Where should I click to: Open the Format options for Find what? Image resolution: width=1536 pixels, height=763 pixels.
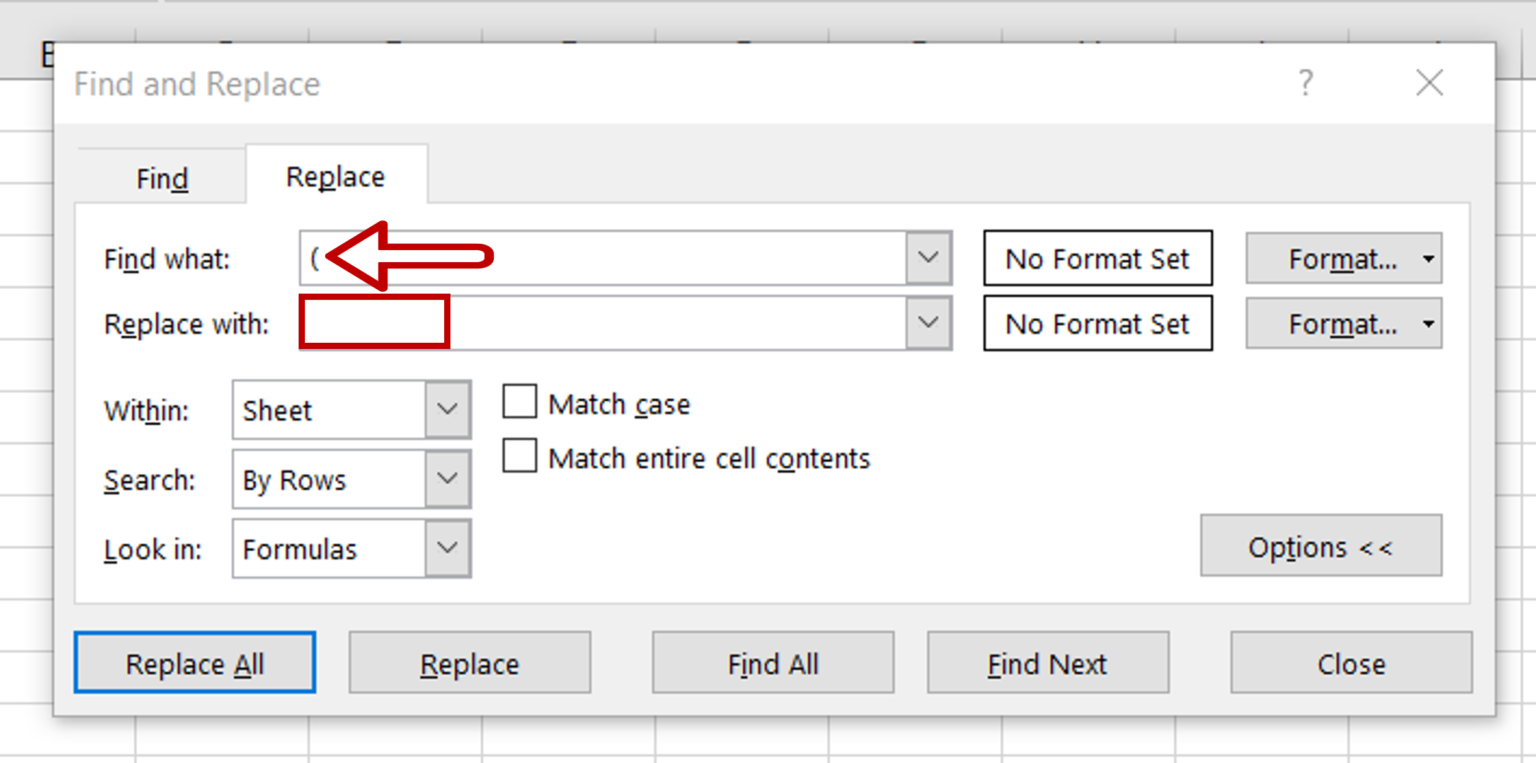pos(1343,258)
